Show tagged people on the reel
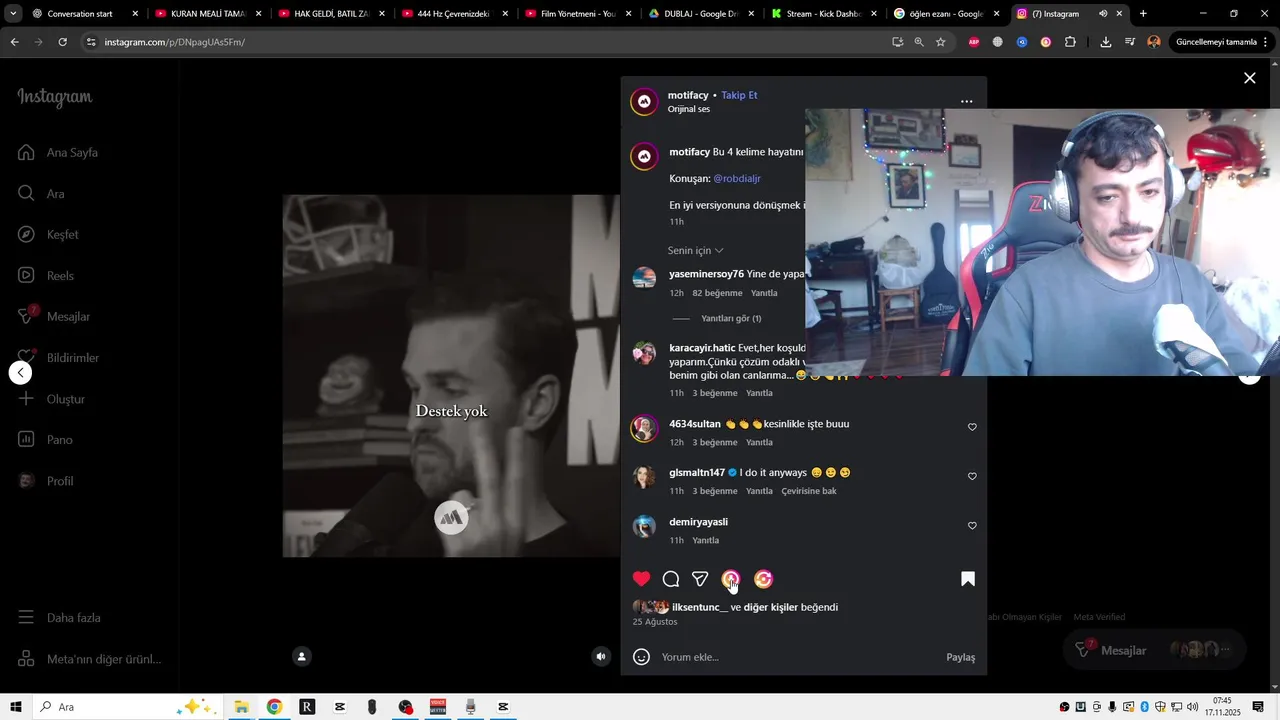Screen dimensions: 1280x720 coord(301,656)
